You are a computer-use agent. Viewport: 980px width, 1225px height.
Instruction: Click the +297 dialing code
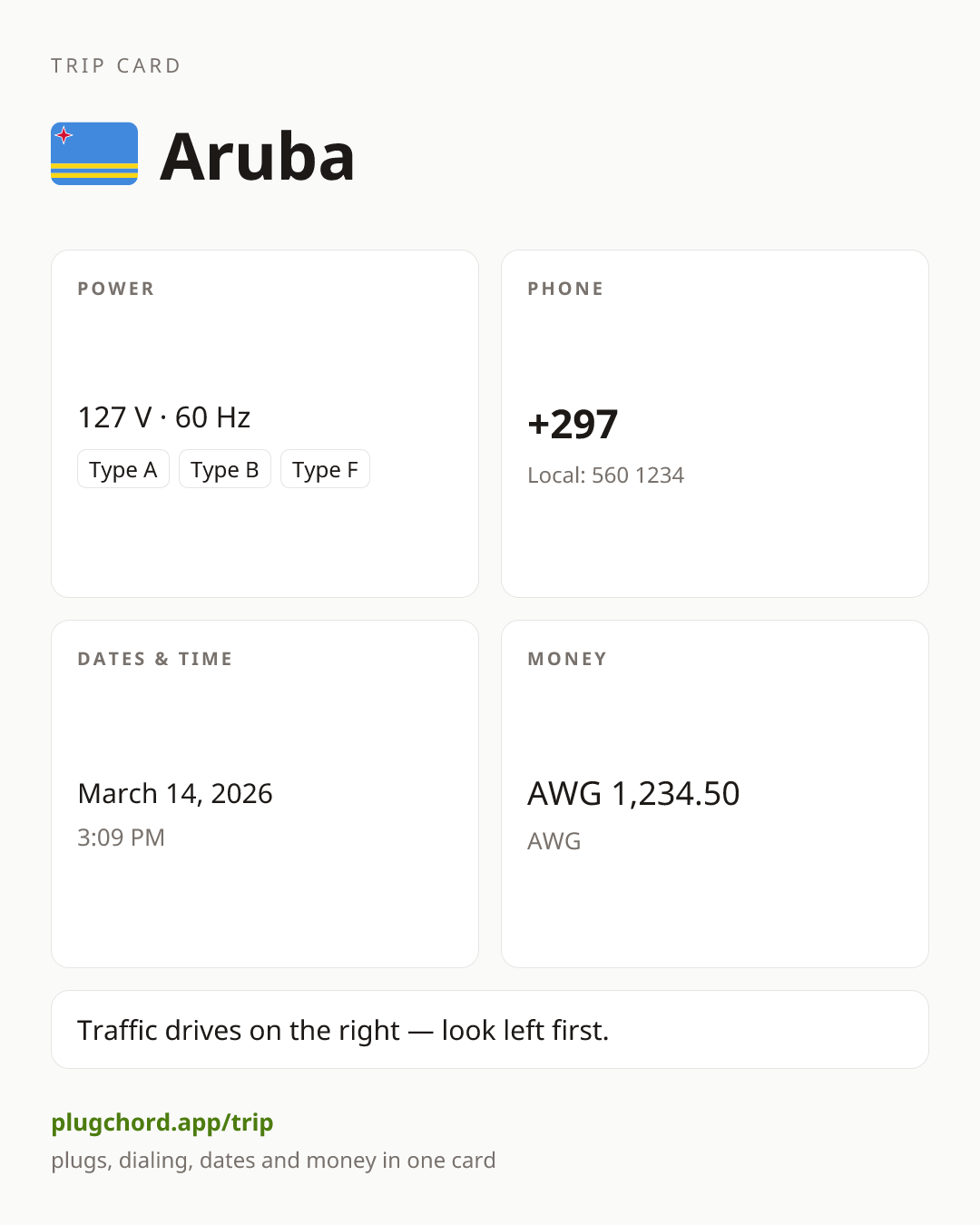click(573, 424)
